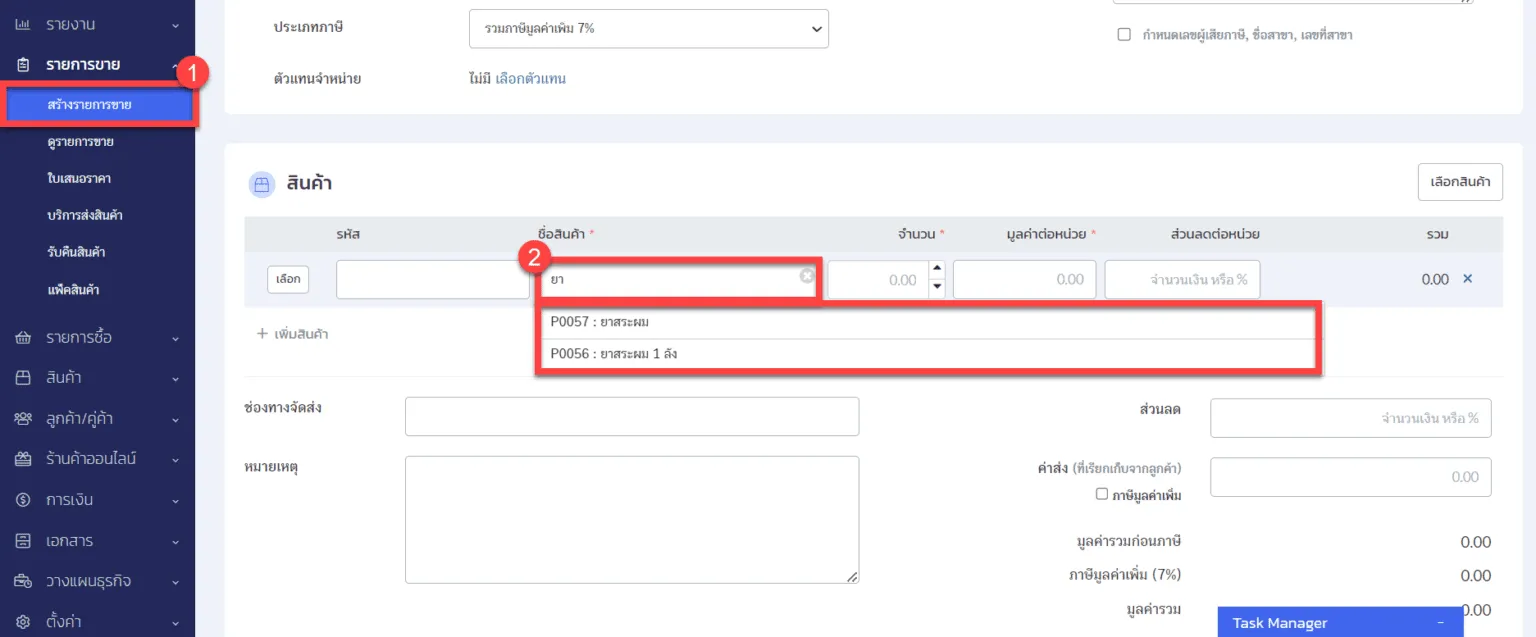Image resolution: width=1536 pixels, height=637 pixels.
Task: Click the เลือกสินค้า button
Action: pyautogui.click(x=1459, y=182)
